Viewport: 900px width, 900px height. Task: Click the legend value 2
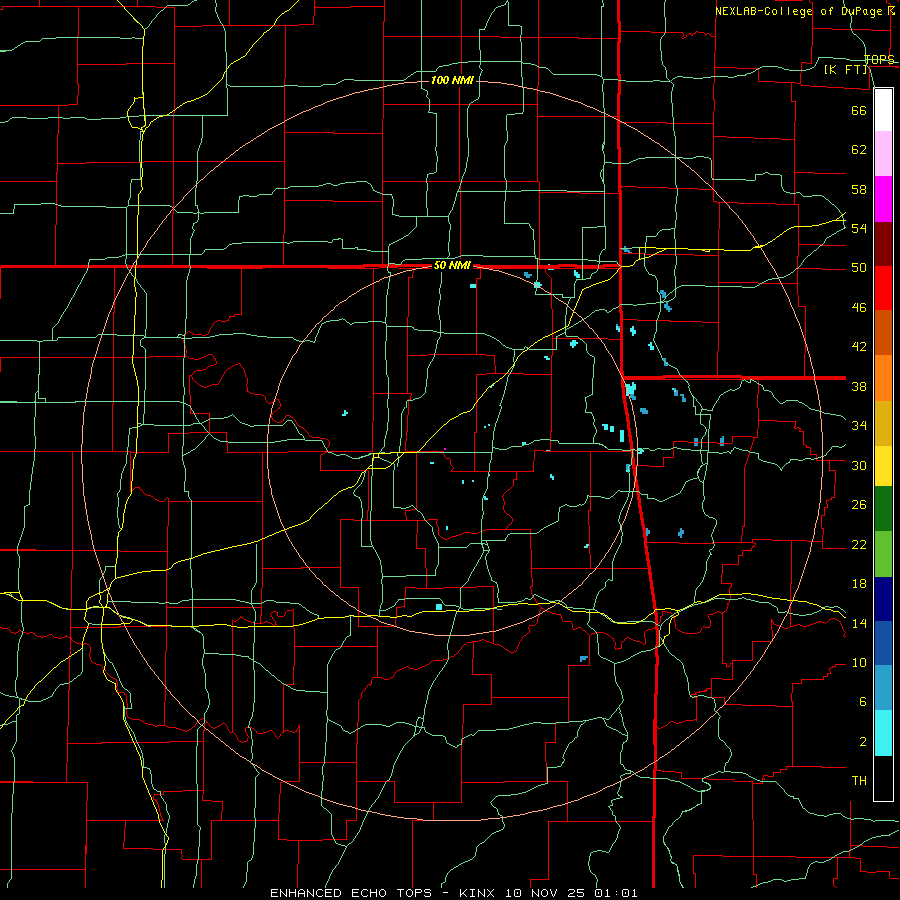pyautogui.click(x=862, y=742)
